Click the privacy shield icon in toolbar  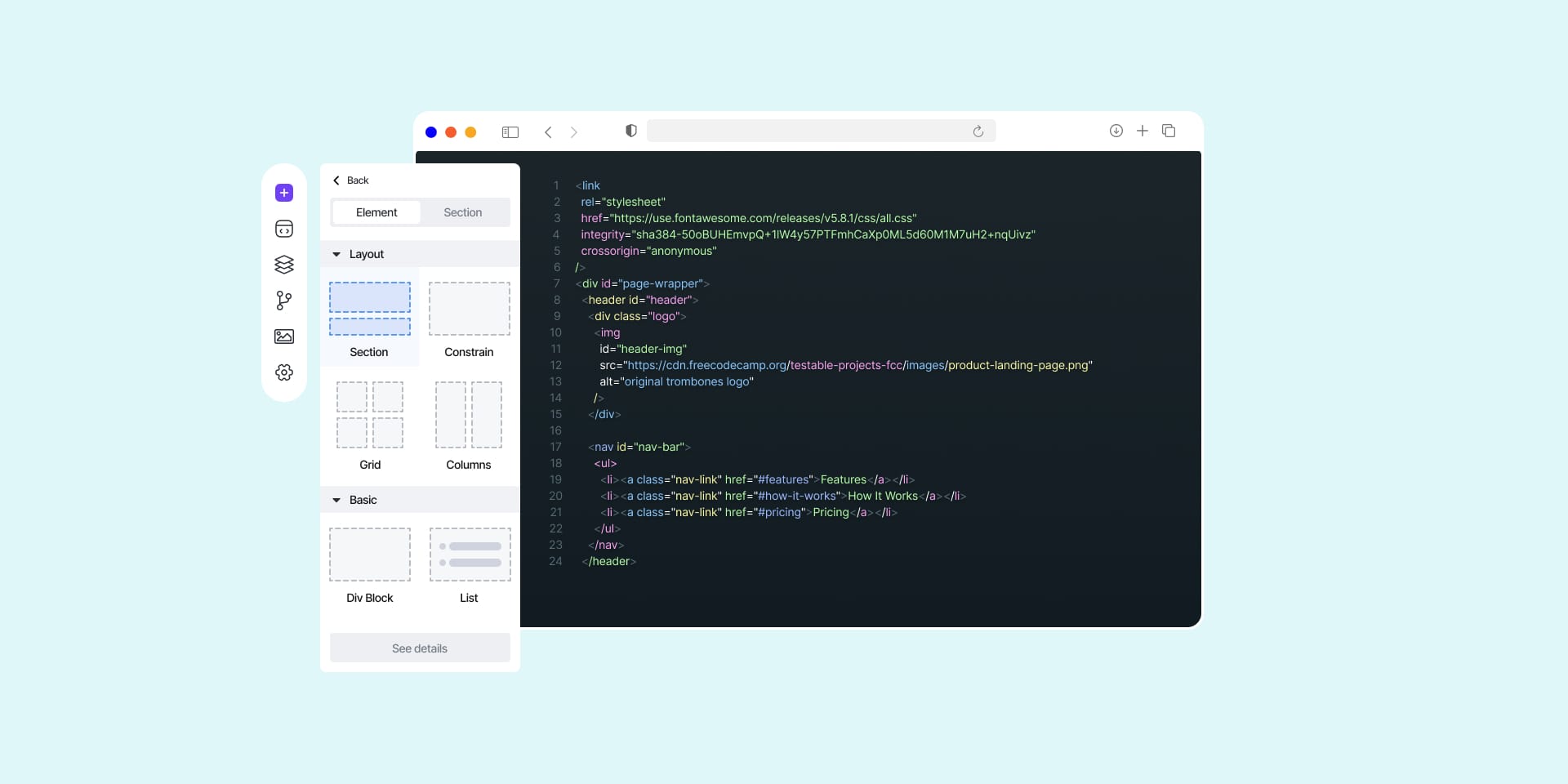(x=630, y=131)
